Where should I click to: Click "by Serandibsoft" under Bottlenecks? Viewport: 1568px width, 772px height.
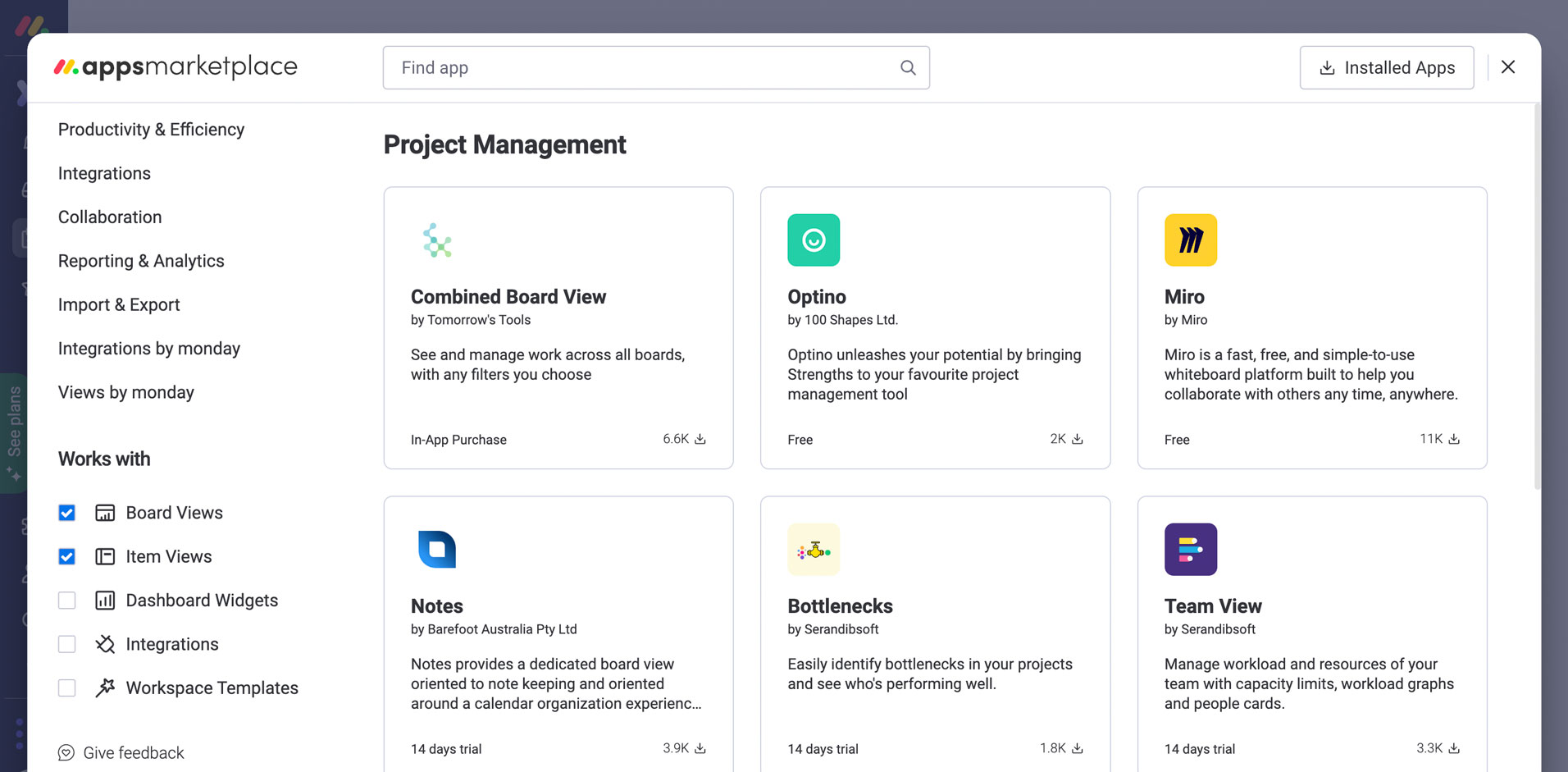(833, 629)
